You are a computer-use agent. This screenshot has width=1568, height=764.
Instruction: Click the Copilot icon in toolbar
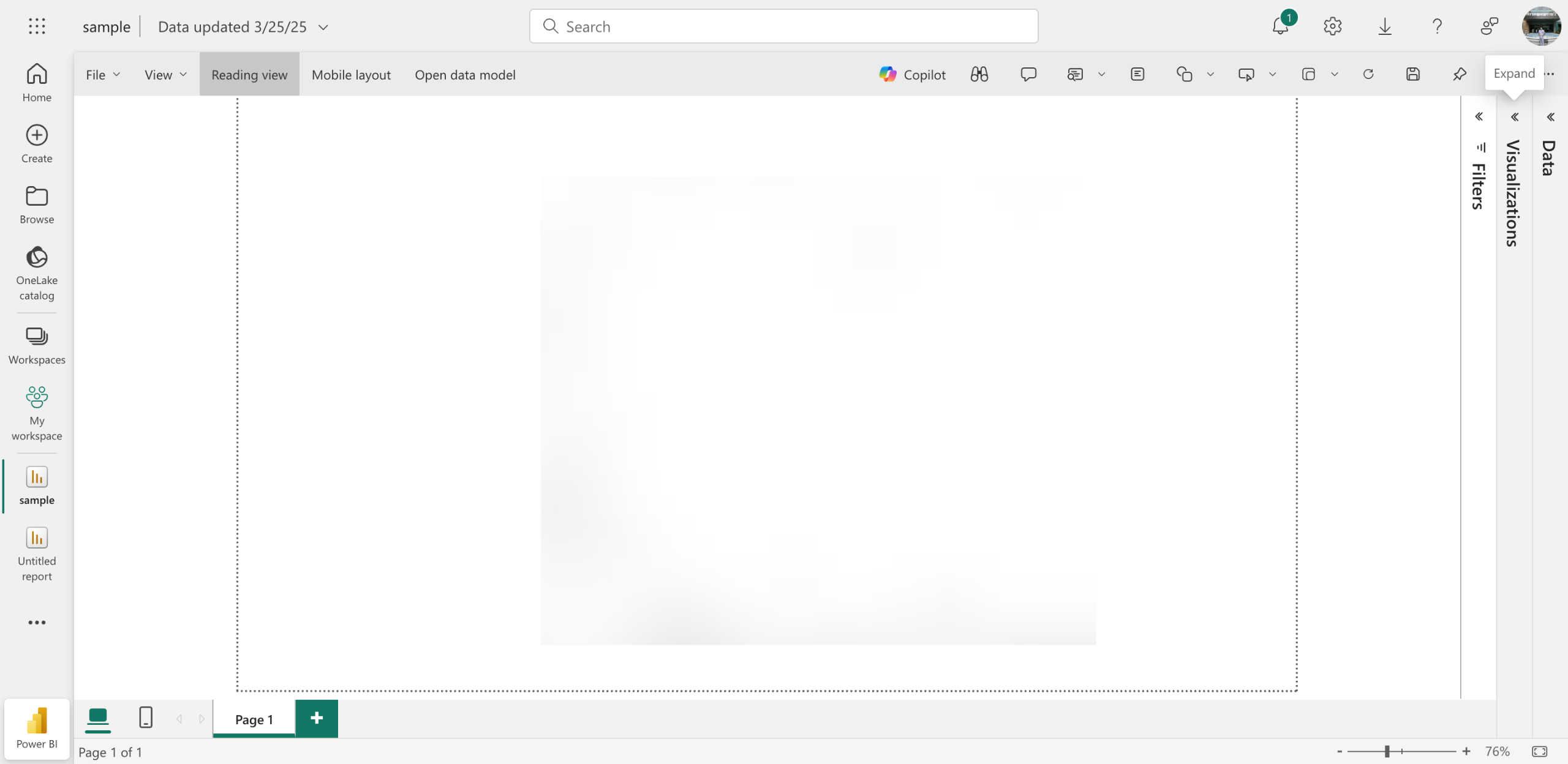click(912, 75)
